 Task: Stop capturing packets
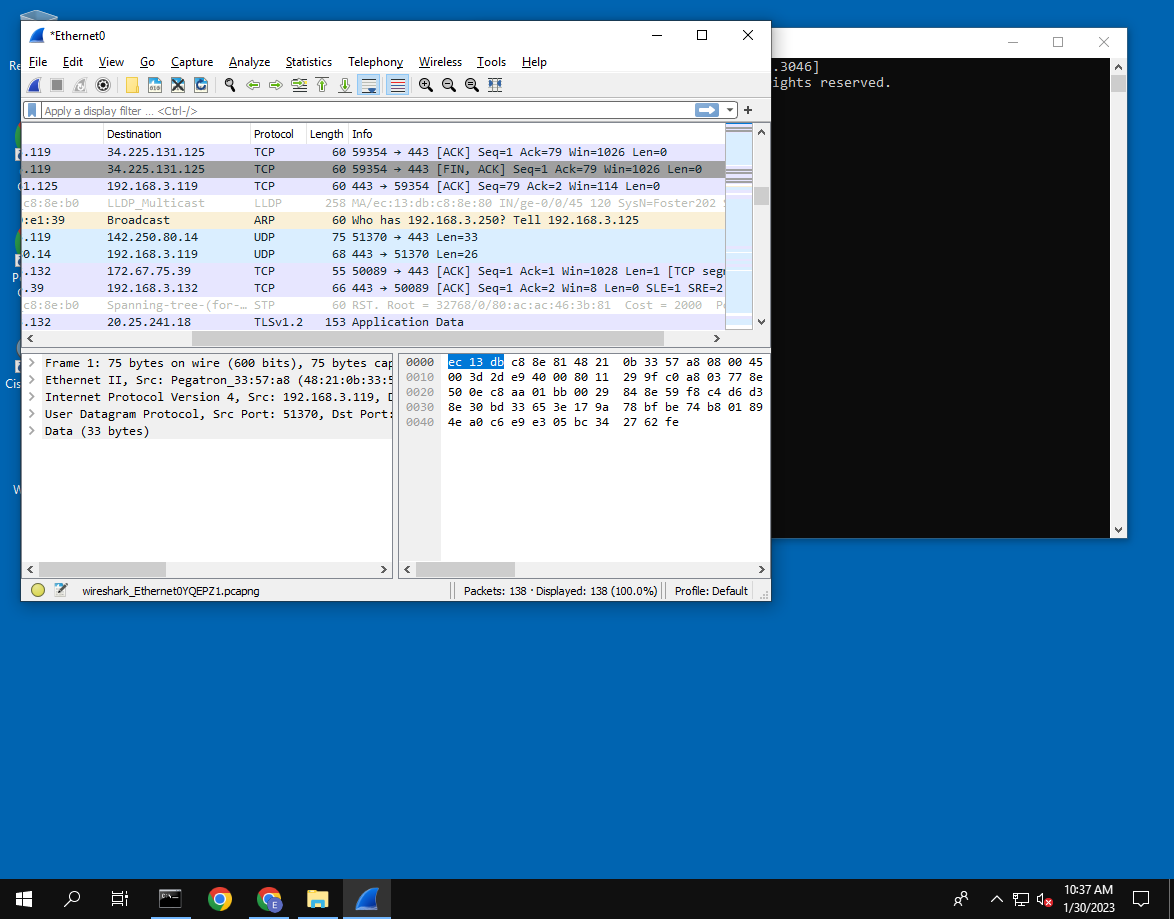(x=57, y=85)
